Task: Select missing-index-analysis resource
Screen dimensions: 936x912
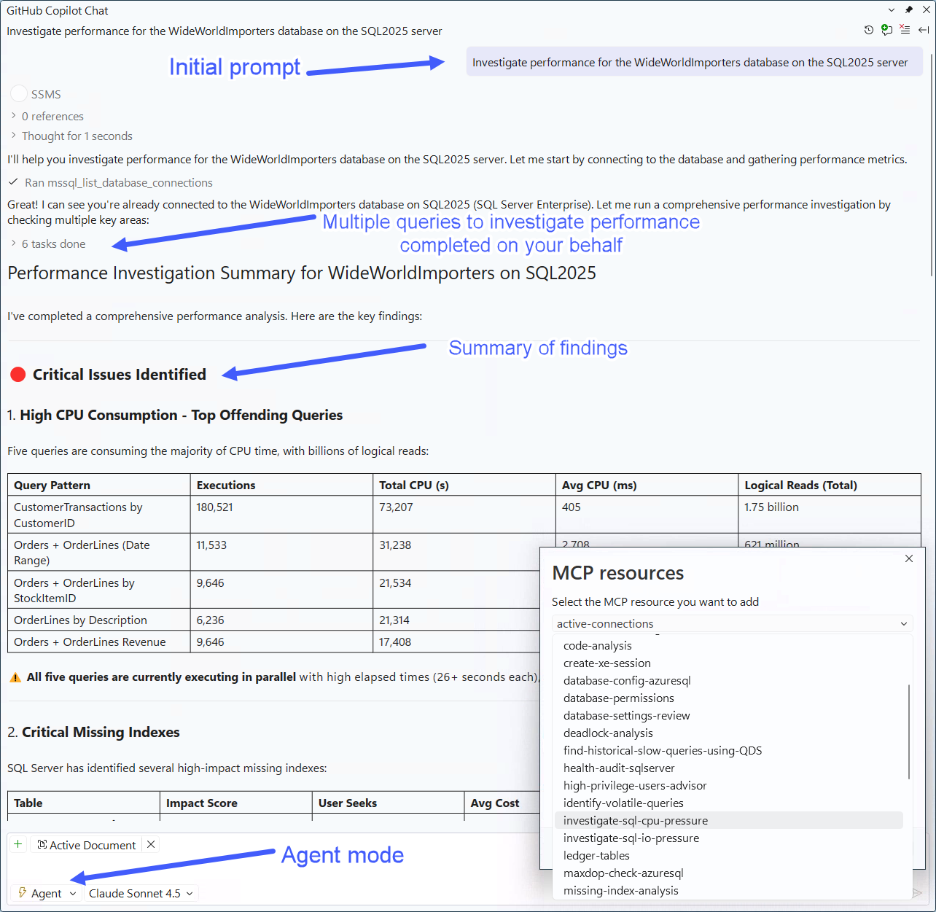Action: [x=621, y=891]
